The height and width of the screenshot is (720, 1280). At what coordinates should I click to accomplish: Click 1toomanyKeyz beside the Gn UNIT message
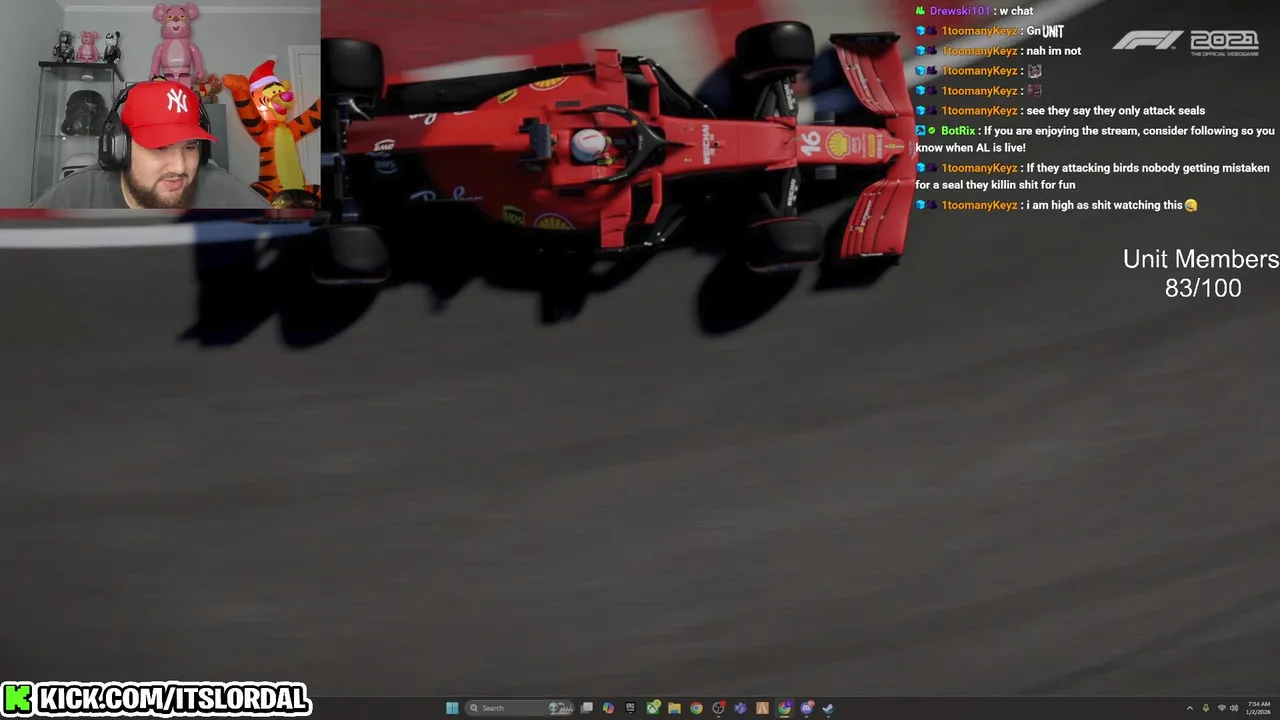[x=979, y=31]
